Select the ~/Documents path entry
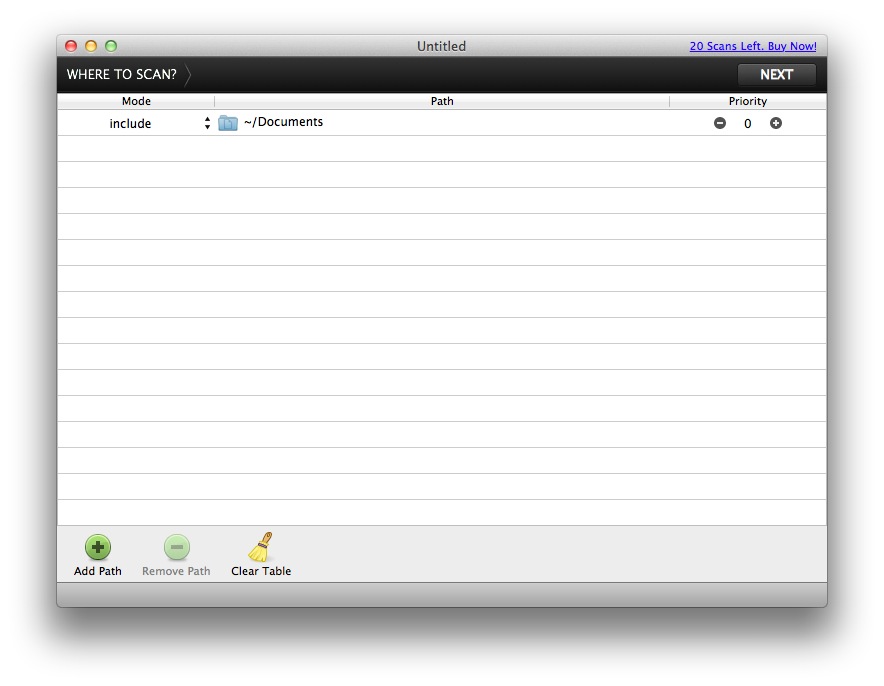The width and height of the screenshot is (884, 686). pyautogui.click(x=283, y=122)
